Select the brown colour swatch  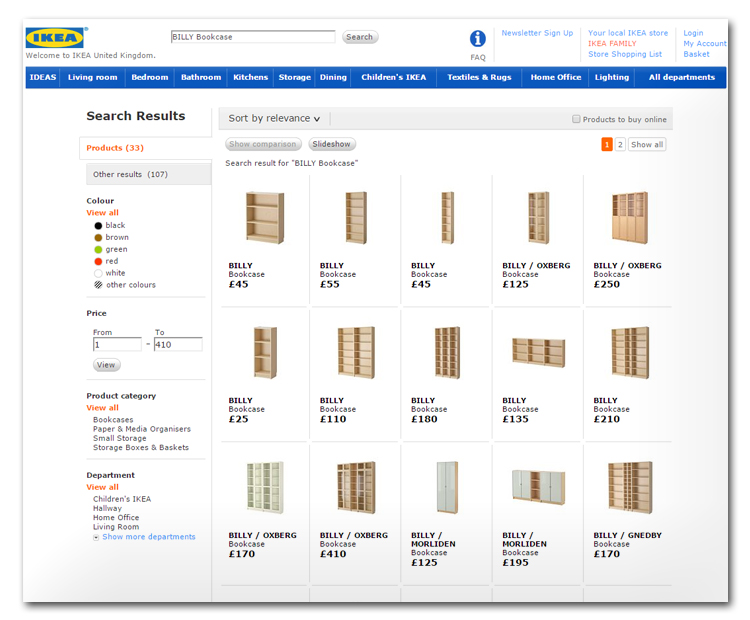tap(98, 238)
